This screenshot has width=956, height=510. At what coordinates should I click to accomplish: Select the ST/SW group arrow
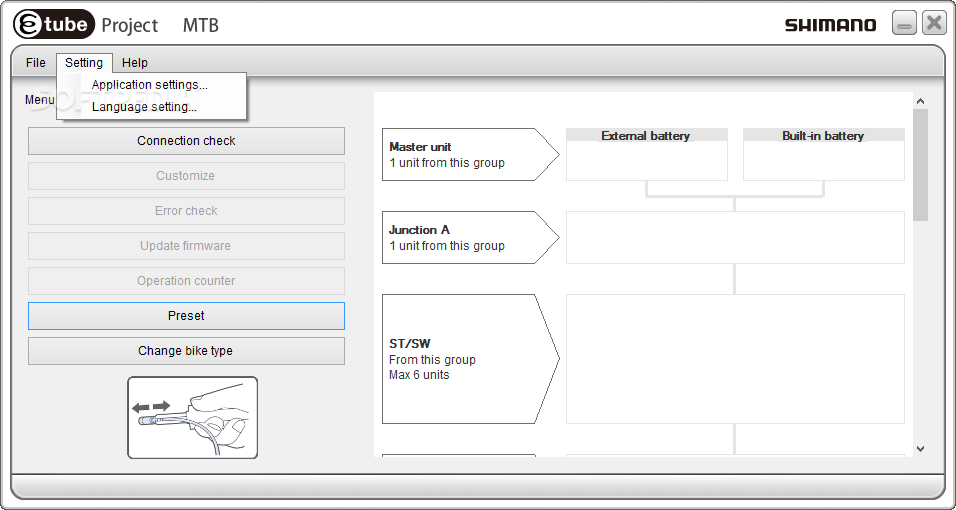point(470,359)
